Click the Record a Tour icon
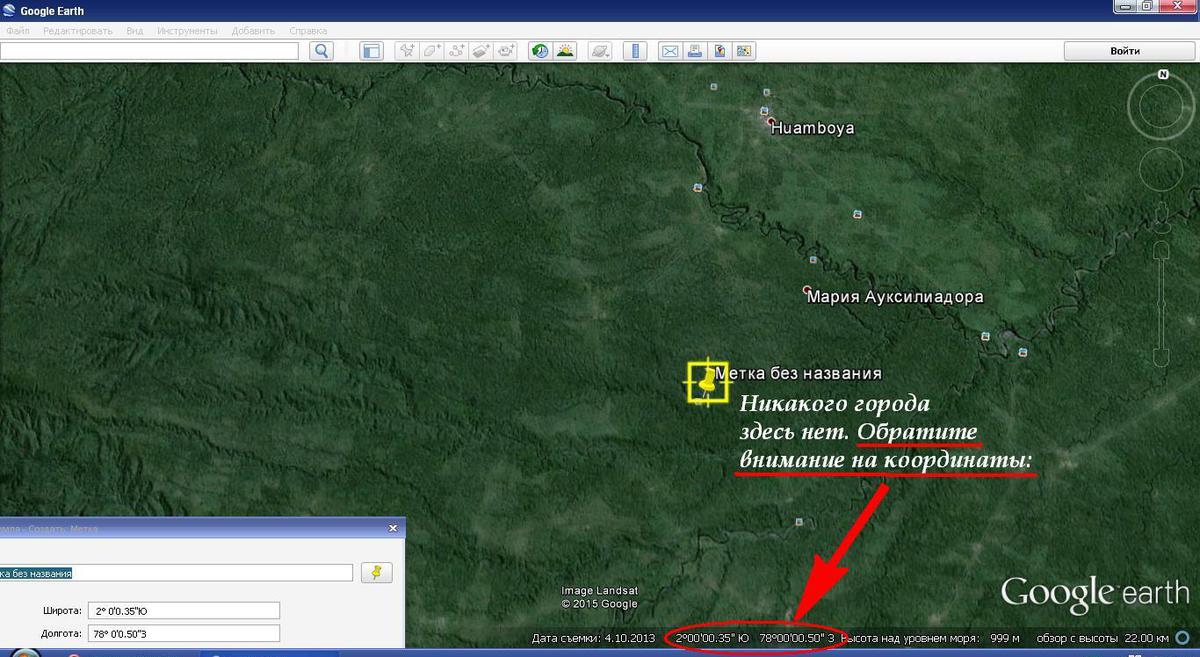 click(x=507, y=51)
